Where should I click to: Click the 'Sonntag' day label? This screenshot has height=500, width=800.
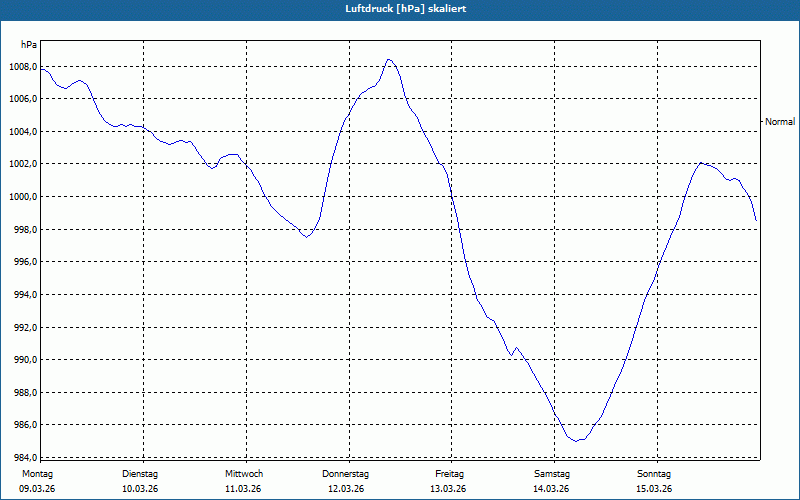tap(654, 474)
